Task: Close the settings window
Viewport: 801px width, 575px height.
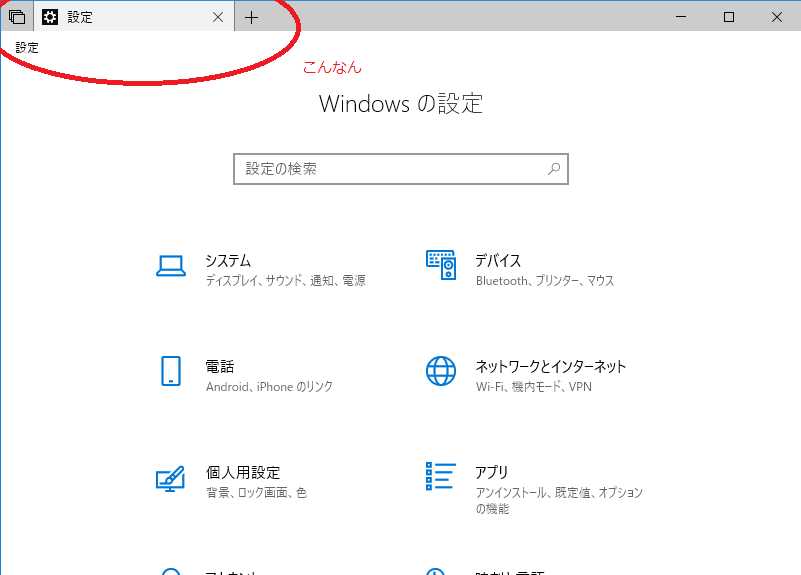Action: [777, 17]
